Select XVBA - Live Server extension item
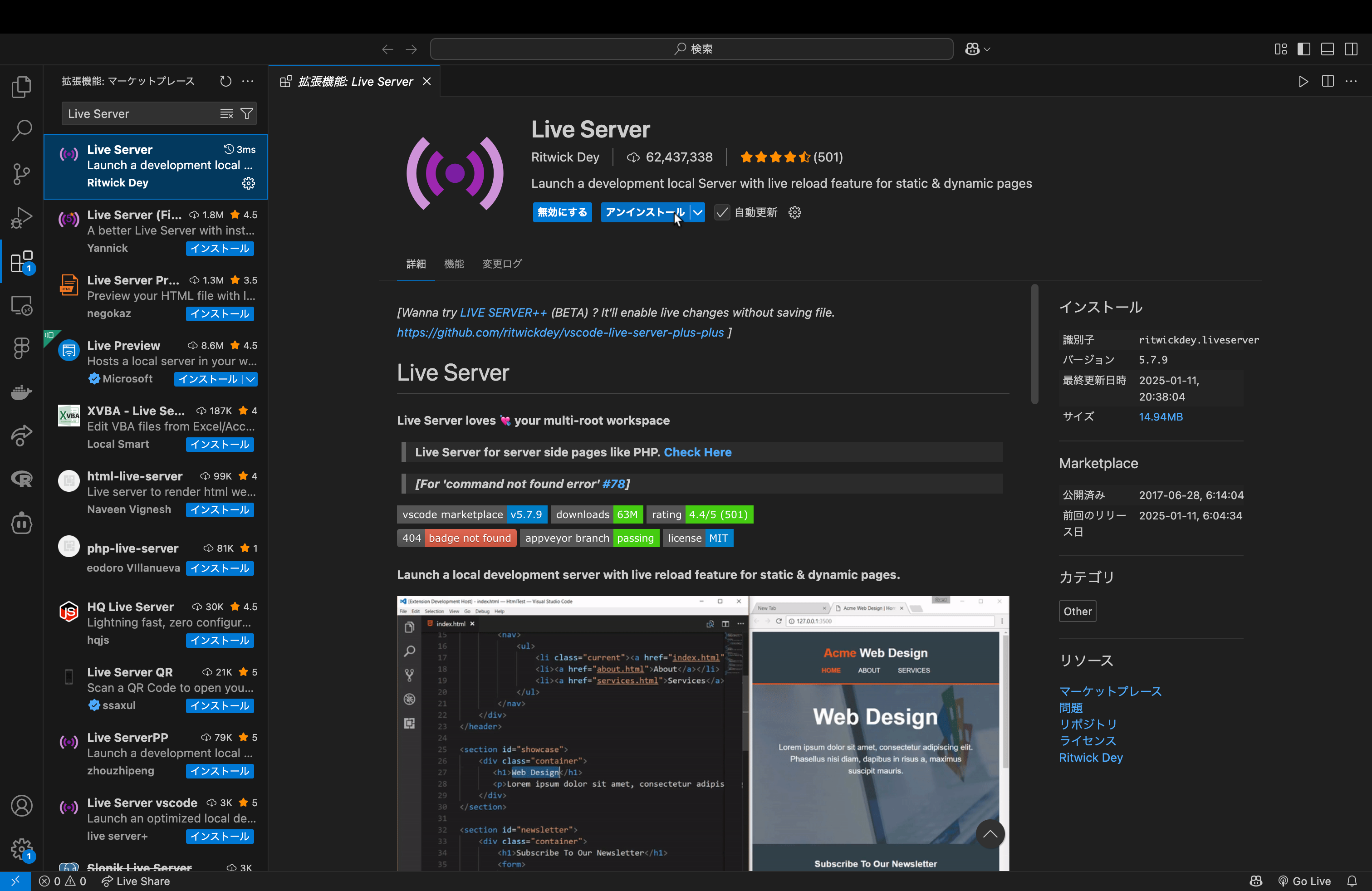The height and width of the screenshot is (891, 1372). point(156,428)
